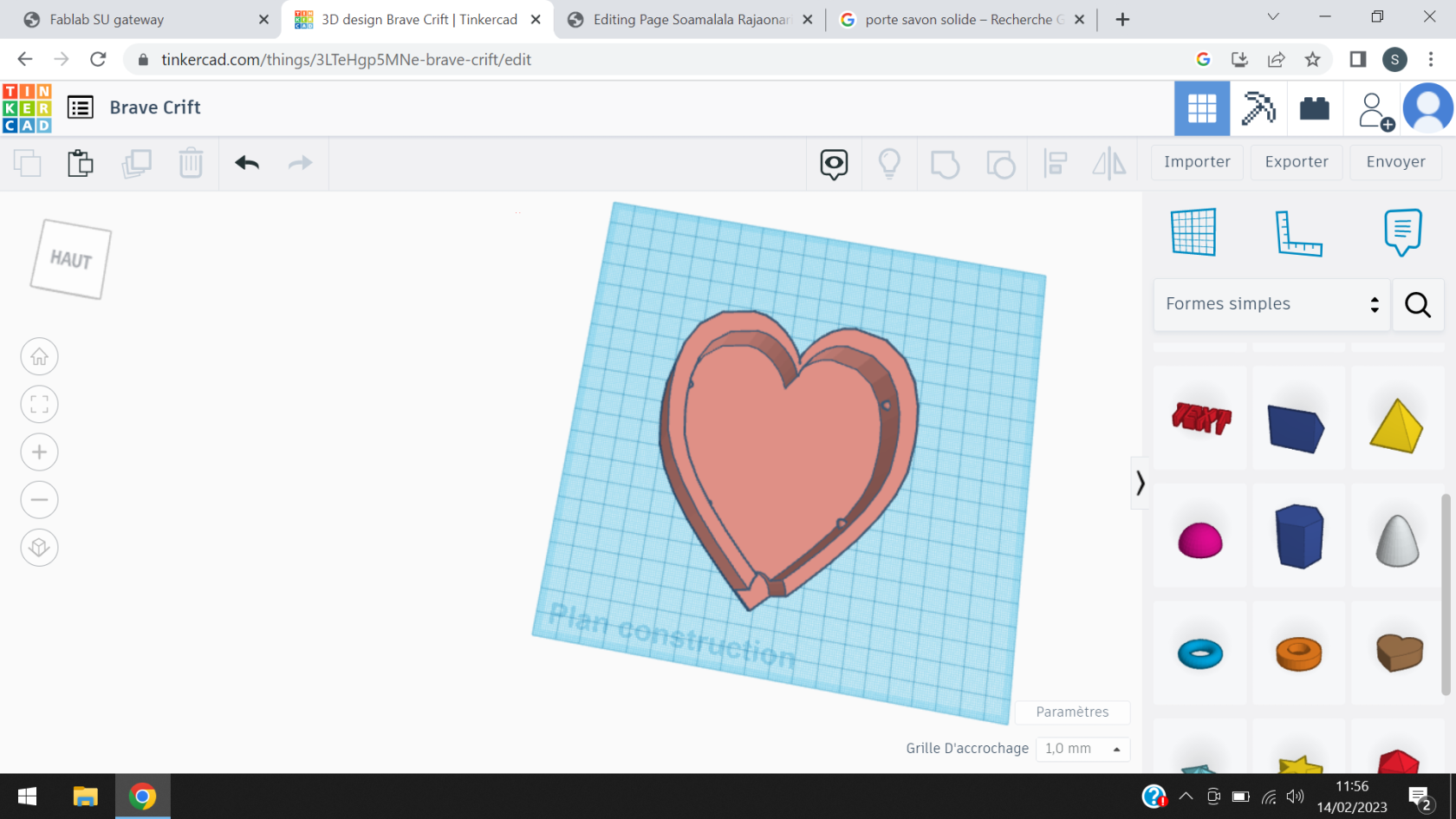
Task: Collapse the shapes panel chevron
Action: [x=1140, y=483]
